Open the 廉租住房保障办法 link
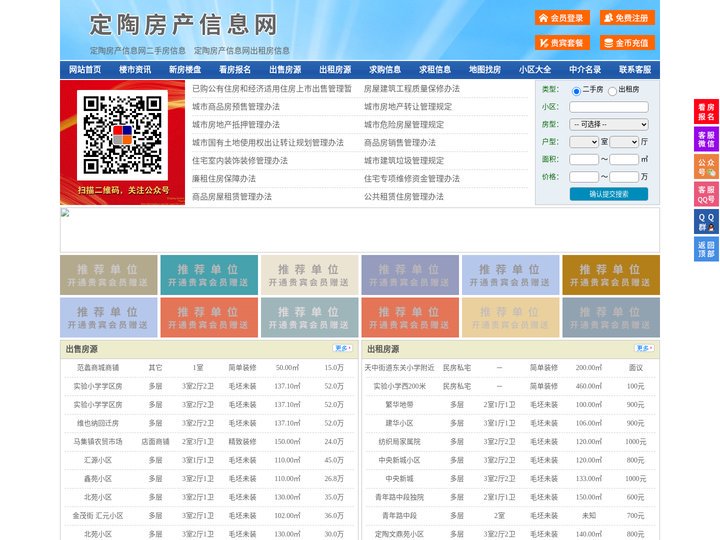Viewport: 720px width, 540px height. click(224, 179)
